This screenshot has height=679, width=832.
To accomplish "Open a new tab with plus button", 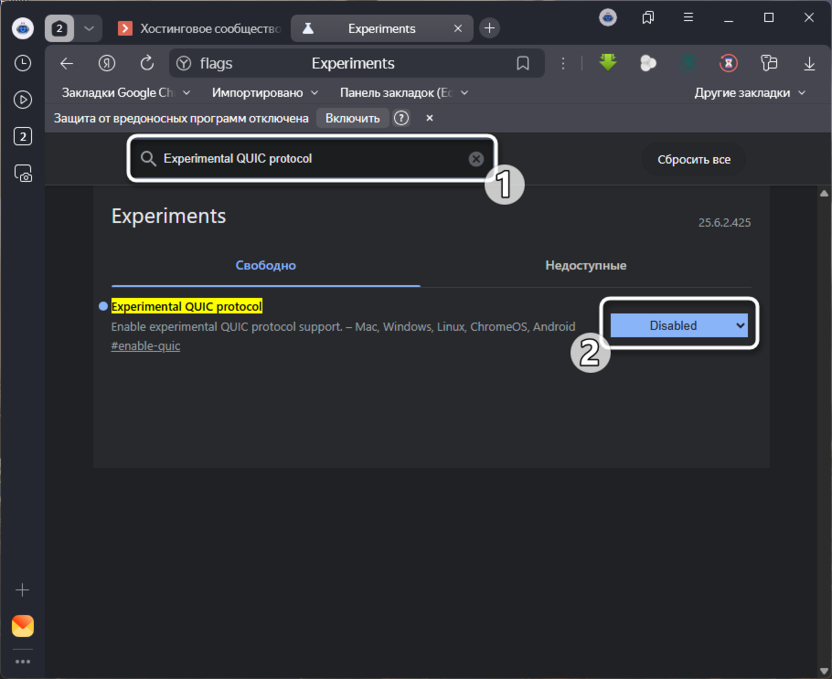I will pos(490,28).
